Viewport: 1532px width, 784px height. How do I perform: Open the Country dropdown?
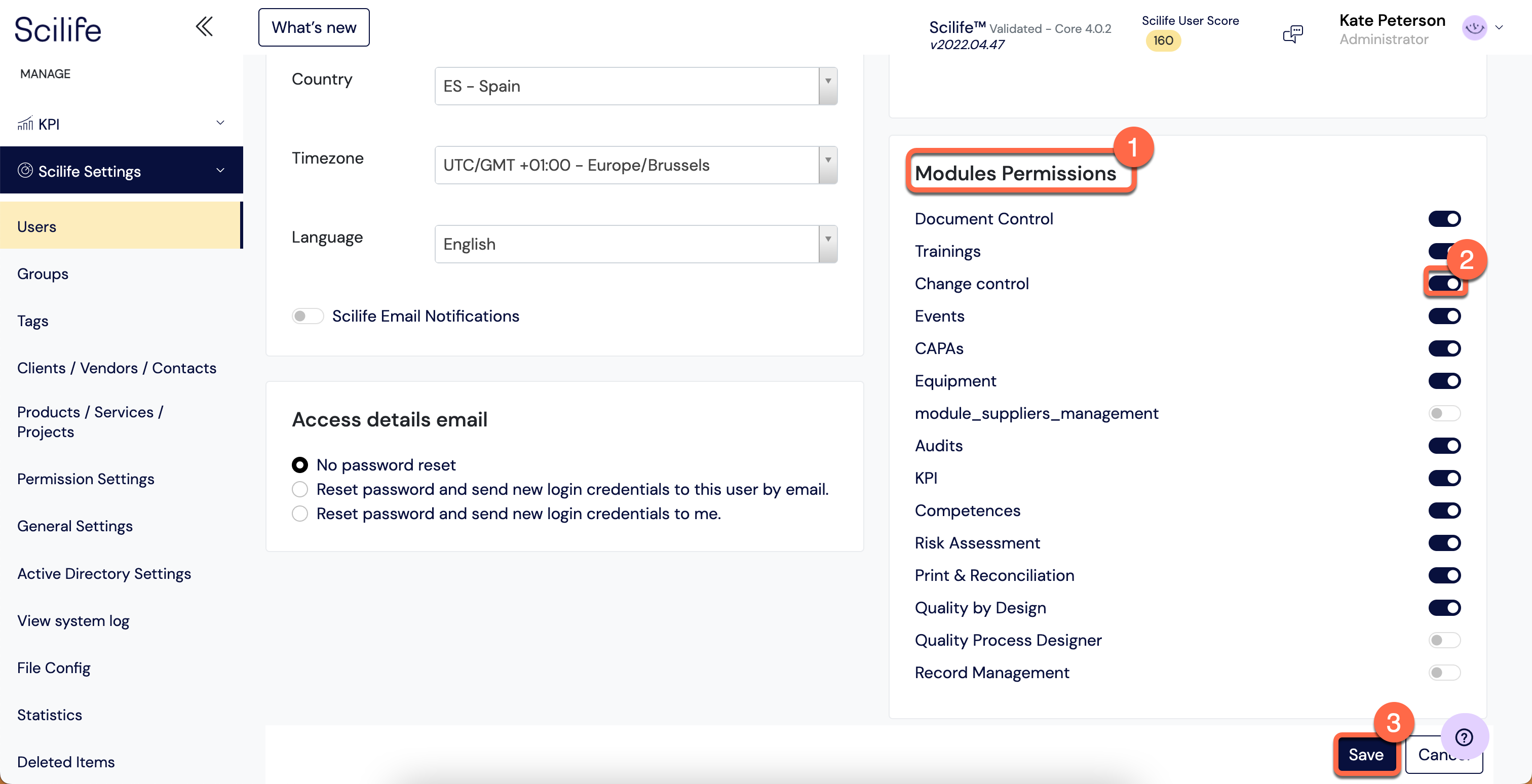[828, 86]
